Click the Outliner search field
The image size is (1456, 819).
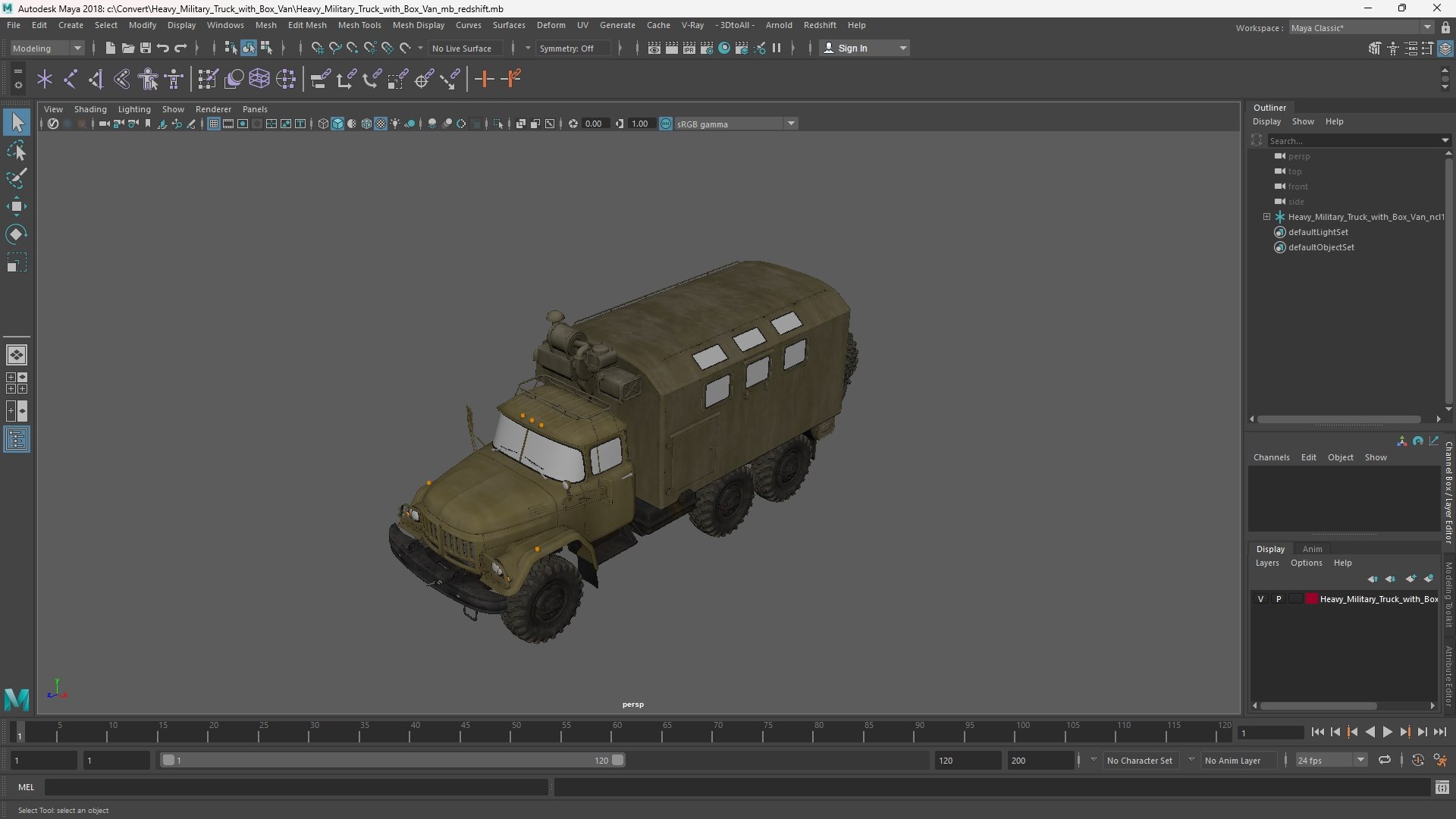click(1354, 140)
